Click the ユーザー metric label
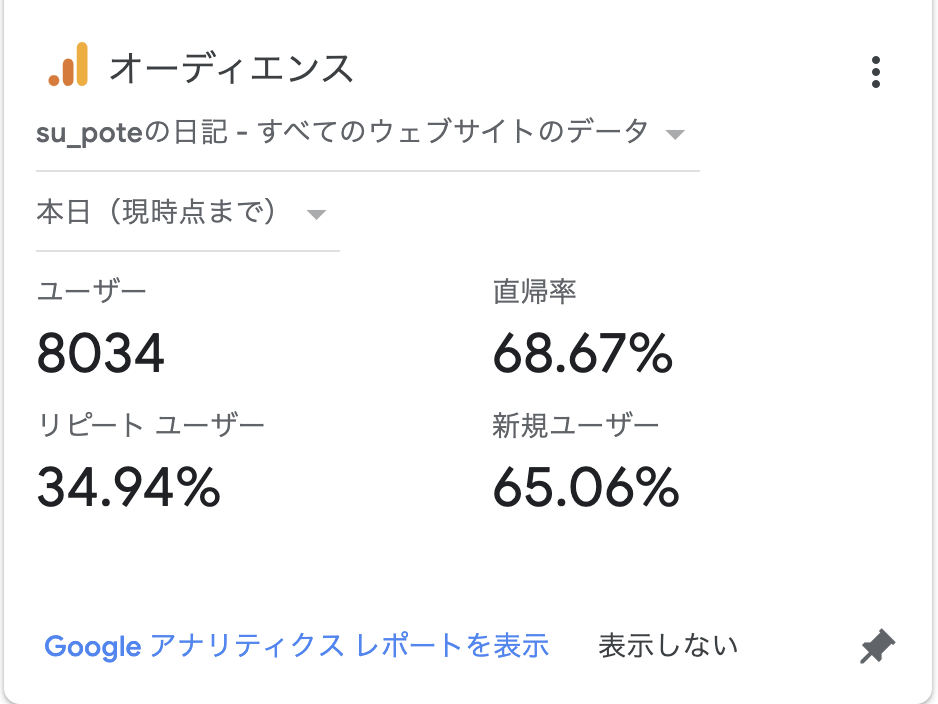 92,292
